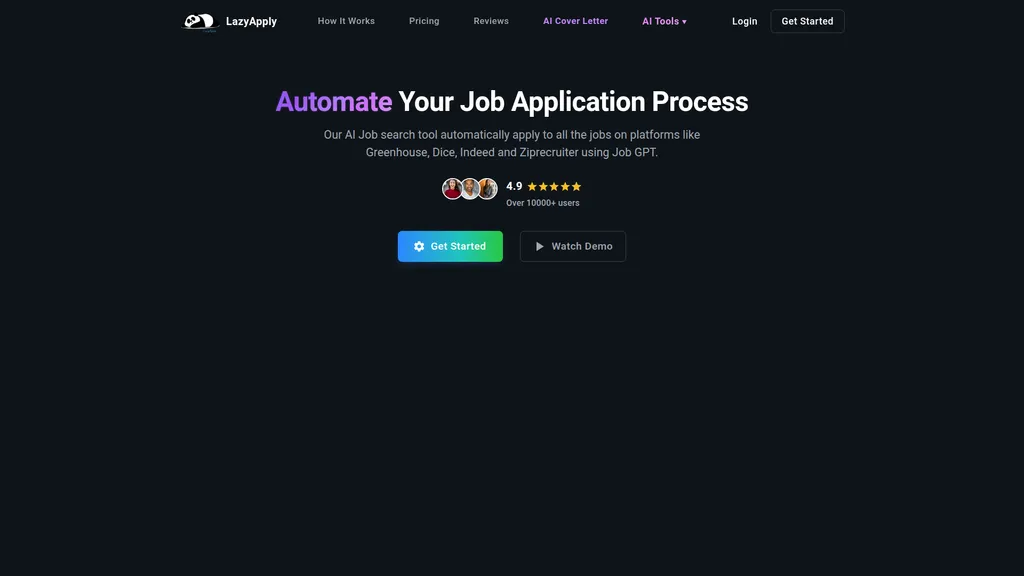
Task: Click the 4.9 rating value
Action: (514, 186)
